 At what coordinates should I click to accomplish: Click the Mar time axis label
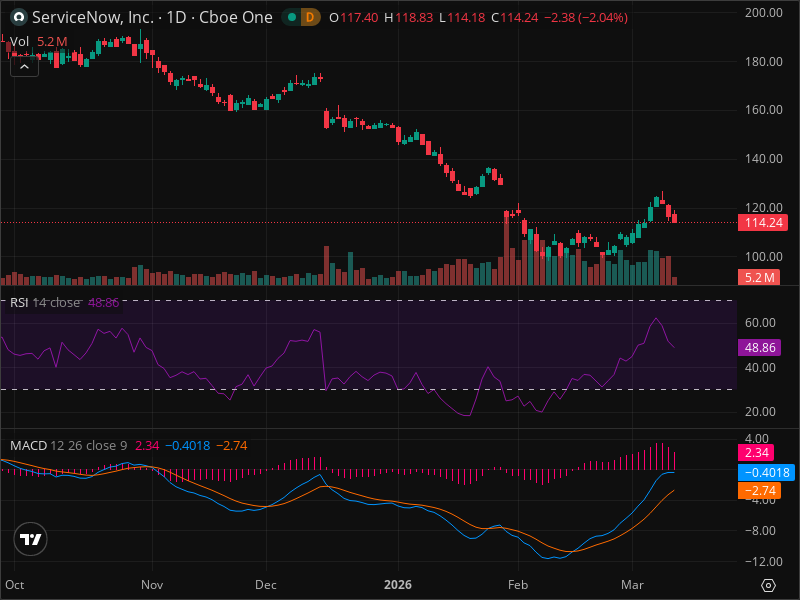click(632, 585)
